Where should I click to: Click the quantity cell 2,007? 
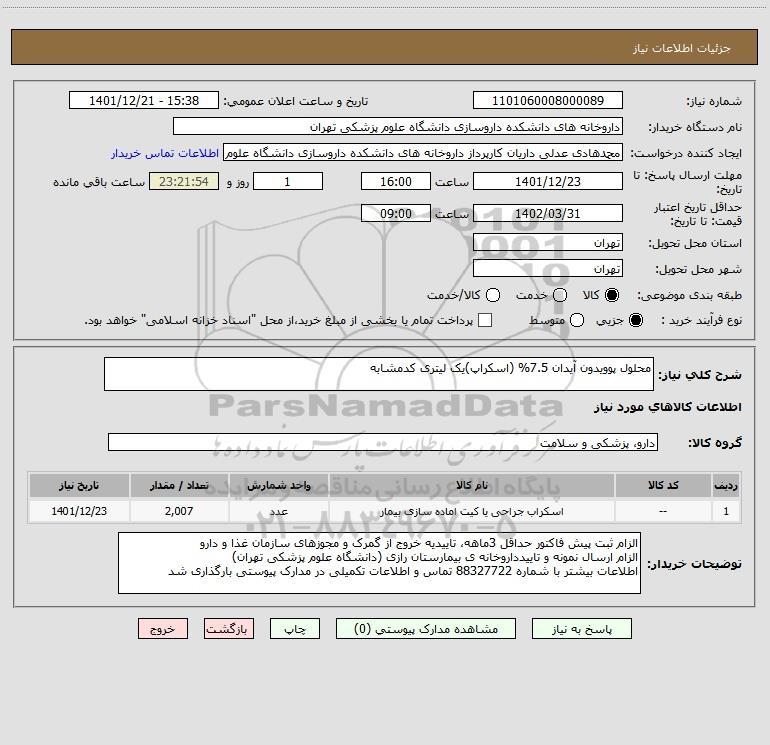pos(179,511)
